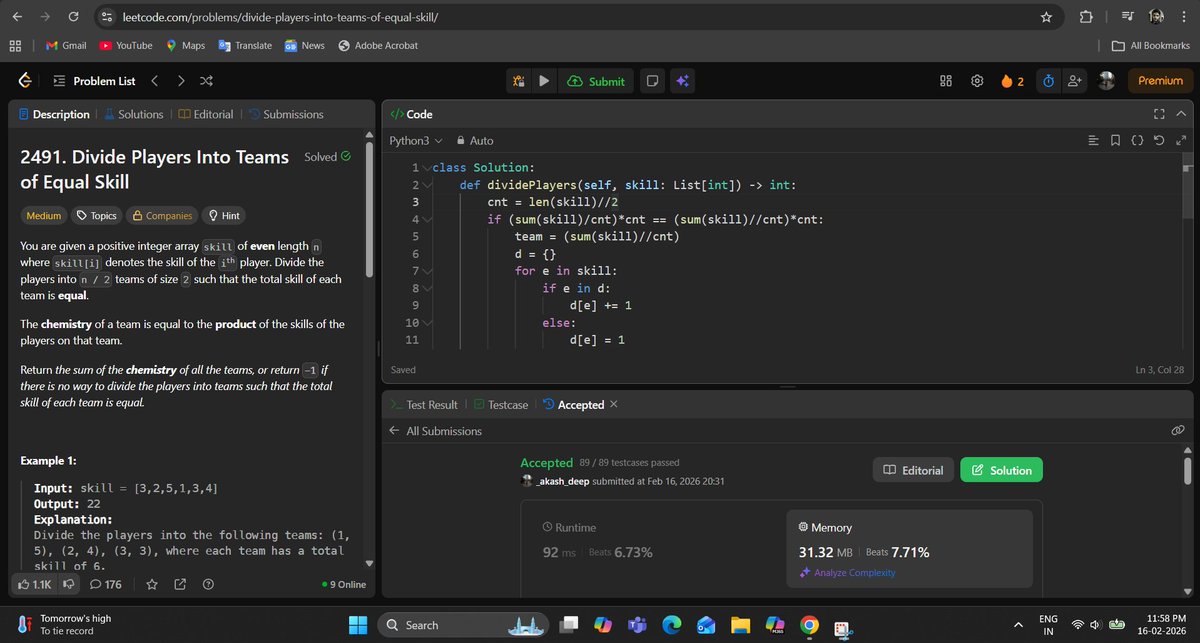Fold code at line 1 class Solution
The image size is (1200, 643).
click(428, 167)
